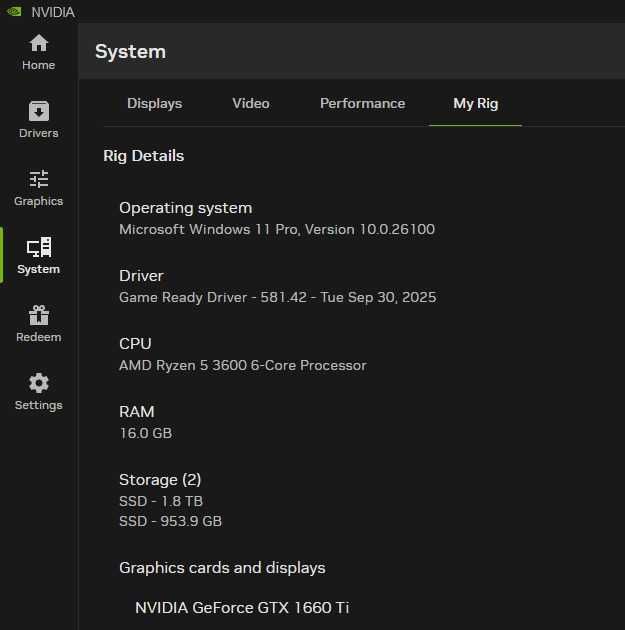Open the Drivers section icon
This screenshot has width=625, height=630.
pos(39,111)
